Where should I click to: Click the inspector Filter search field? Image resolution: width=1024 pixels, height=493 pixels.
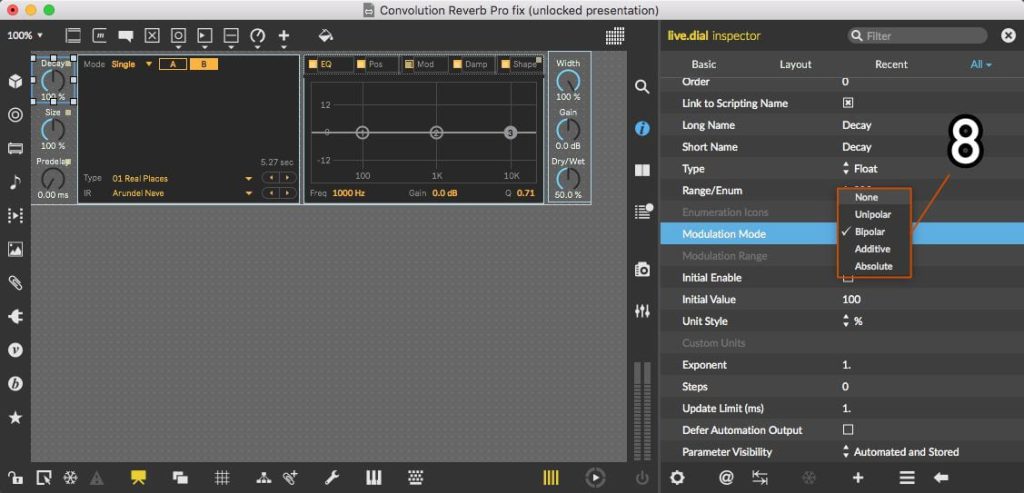[x=918, y=36]
